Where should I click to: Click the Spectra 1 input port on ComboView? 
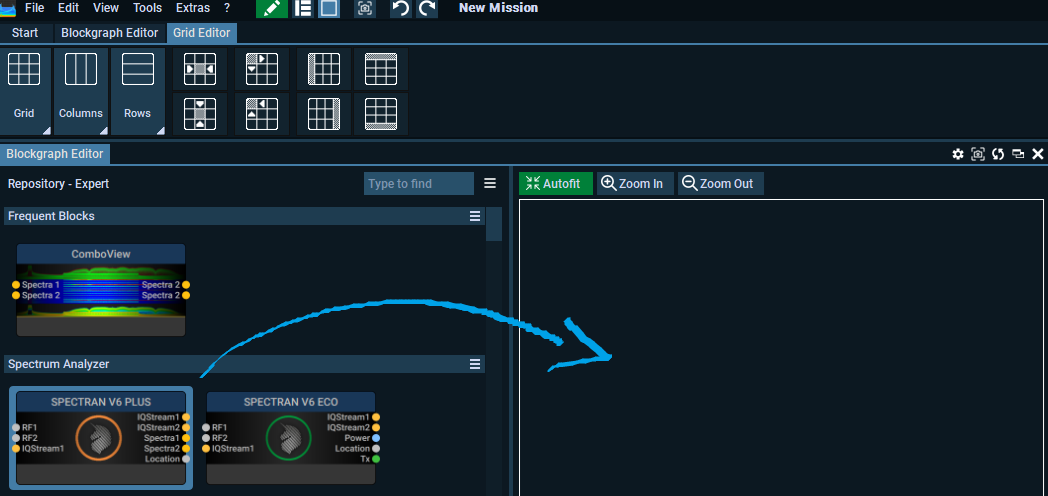[x=16, y=285]
